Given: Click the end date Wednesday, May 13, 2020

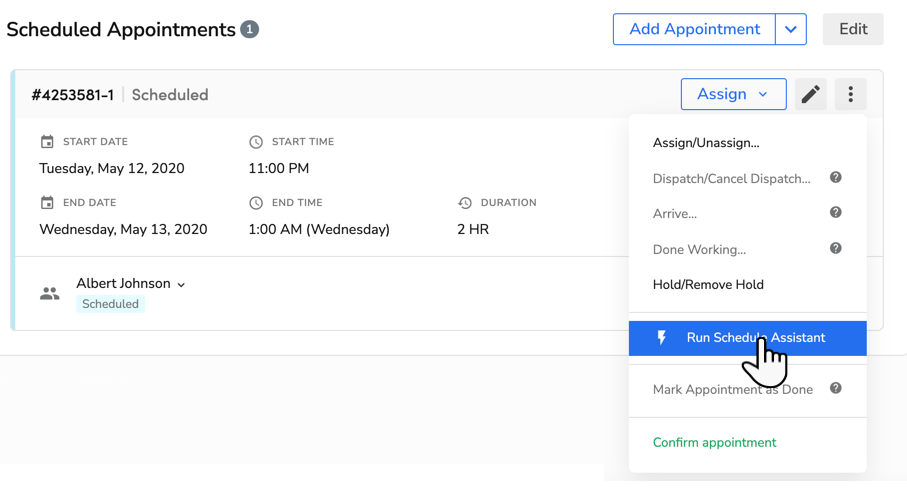Looking at the screenshot, I should point(123,229).
